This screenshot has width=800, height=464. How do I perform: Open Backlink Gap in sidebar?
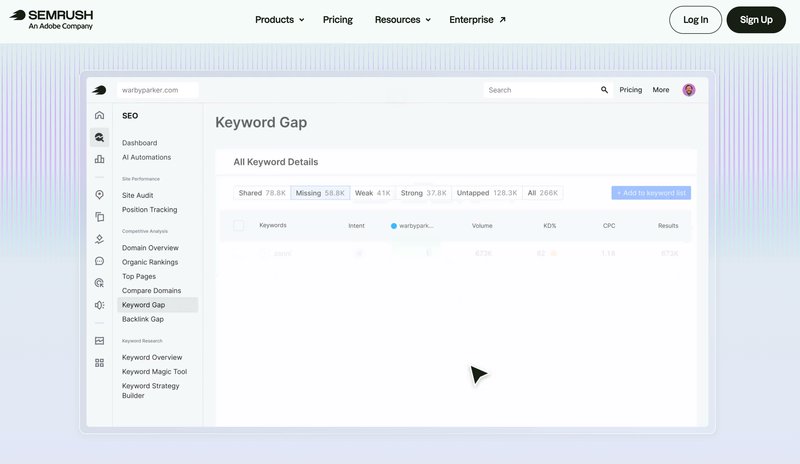point(143,319)
